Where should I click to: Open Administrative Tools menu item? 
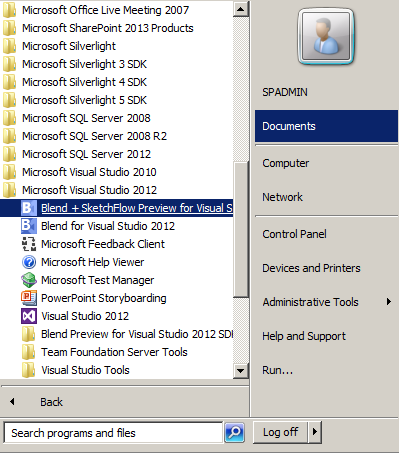coord(326,302)
